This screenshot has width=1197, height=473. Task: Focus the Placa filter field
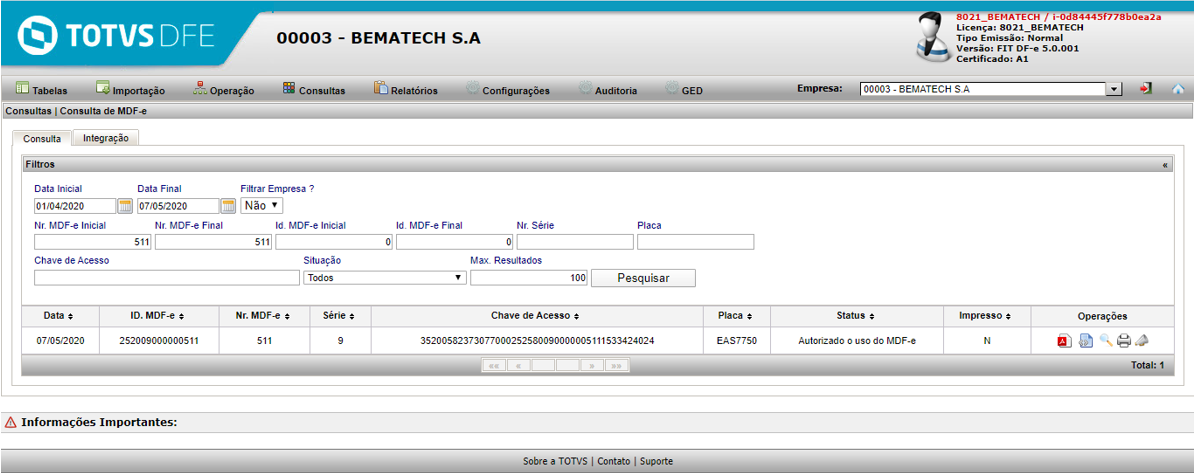[x=696, y=242]
